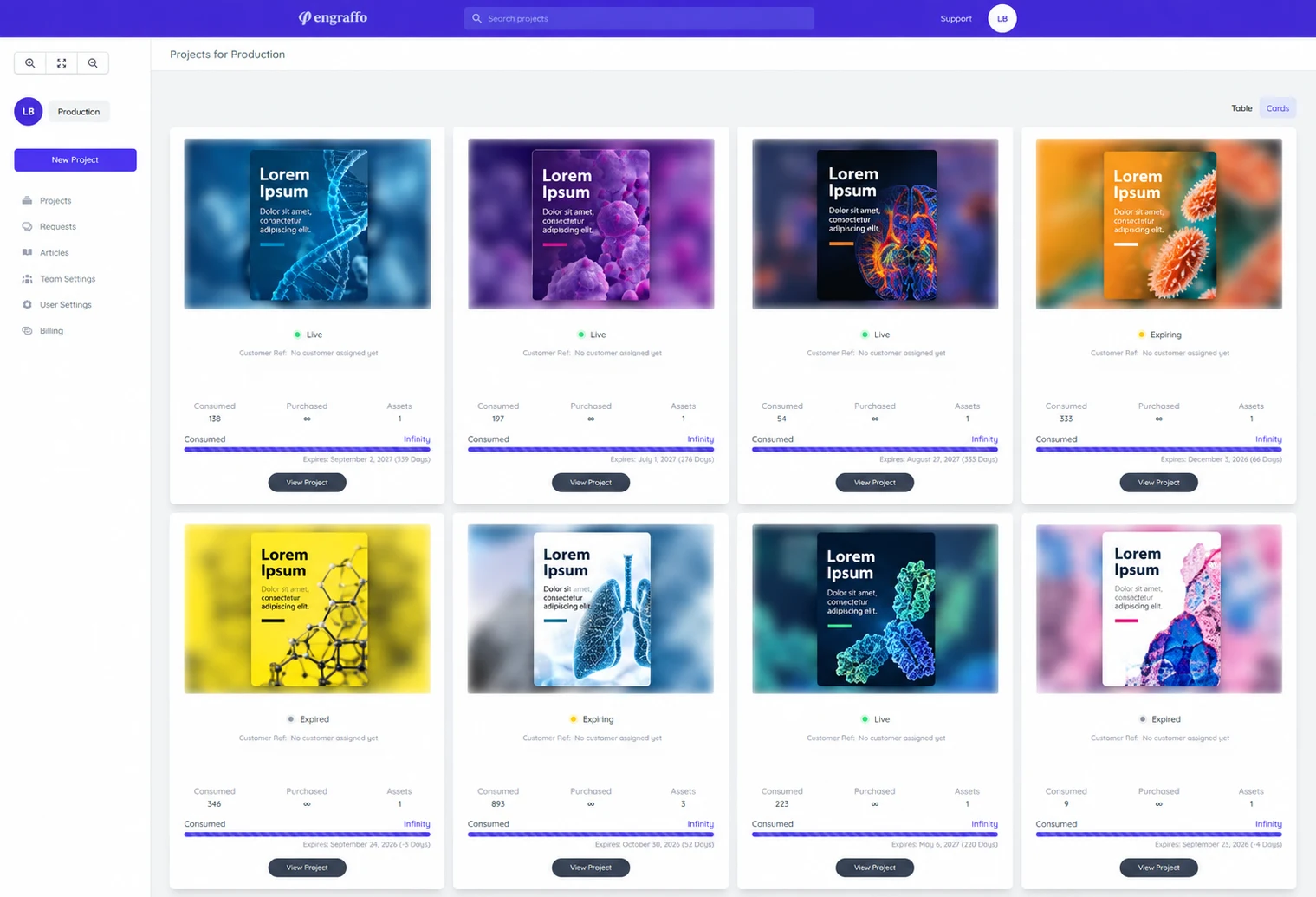Click Expiring status on lungs card

coord(591,719)
